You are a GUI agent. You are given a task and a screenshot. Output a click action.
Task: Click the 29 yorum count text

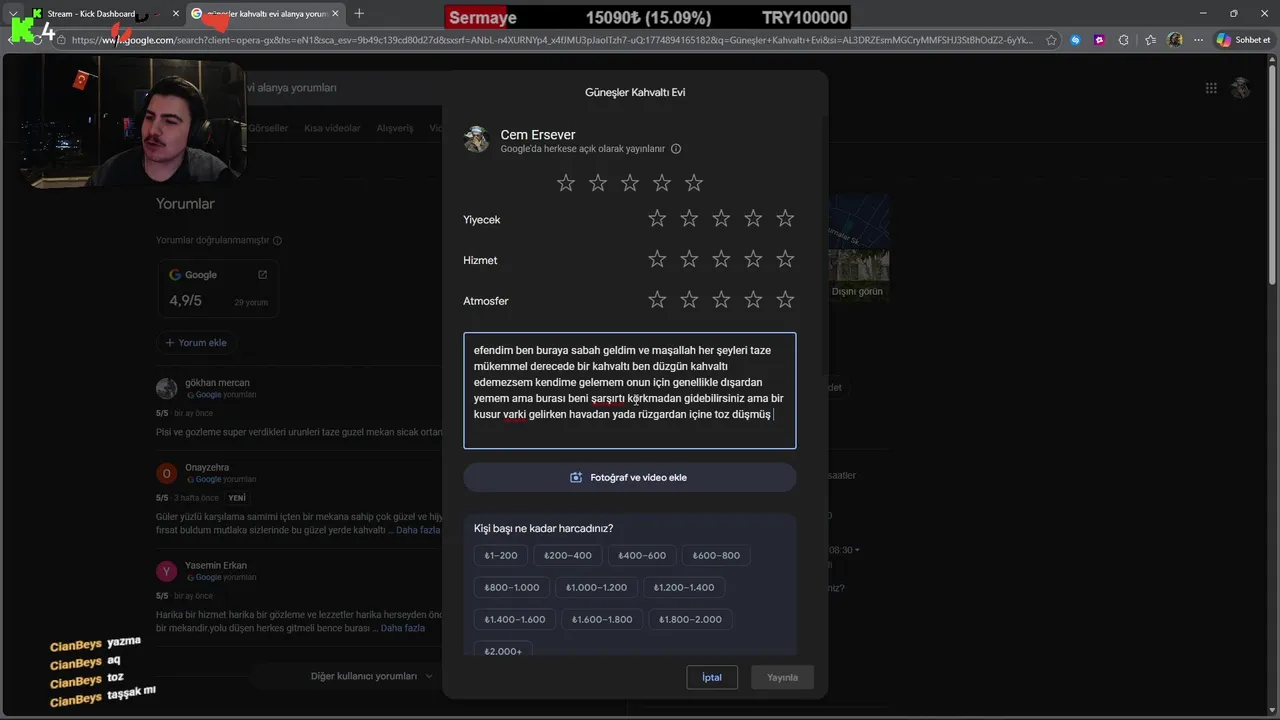pyautogui.click(x=251, y=302)
